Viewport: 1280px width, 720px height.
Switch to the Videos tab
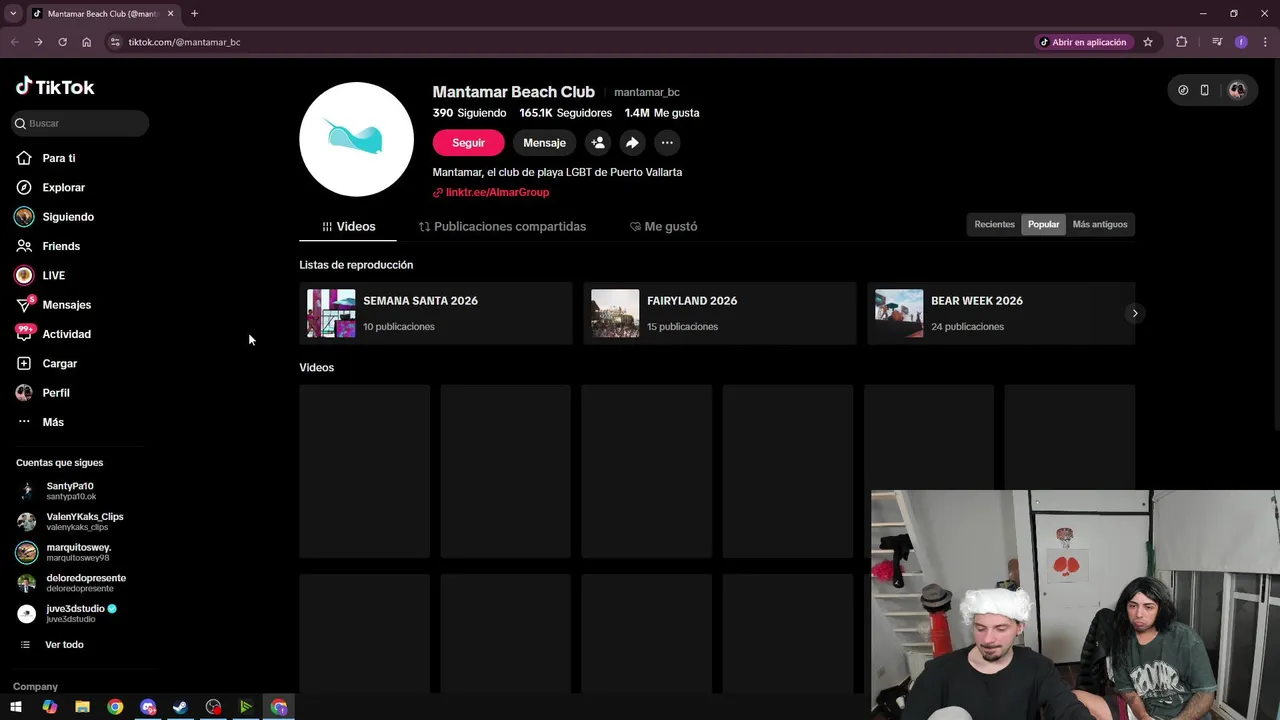(x=348, y=227)
